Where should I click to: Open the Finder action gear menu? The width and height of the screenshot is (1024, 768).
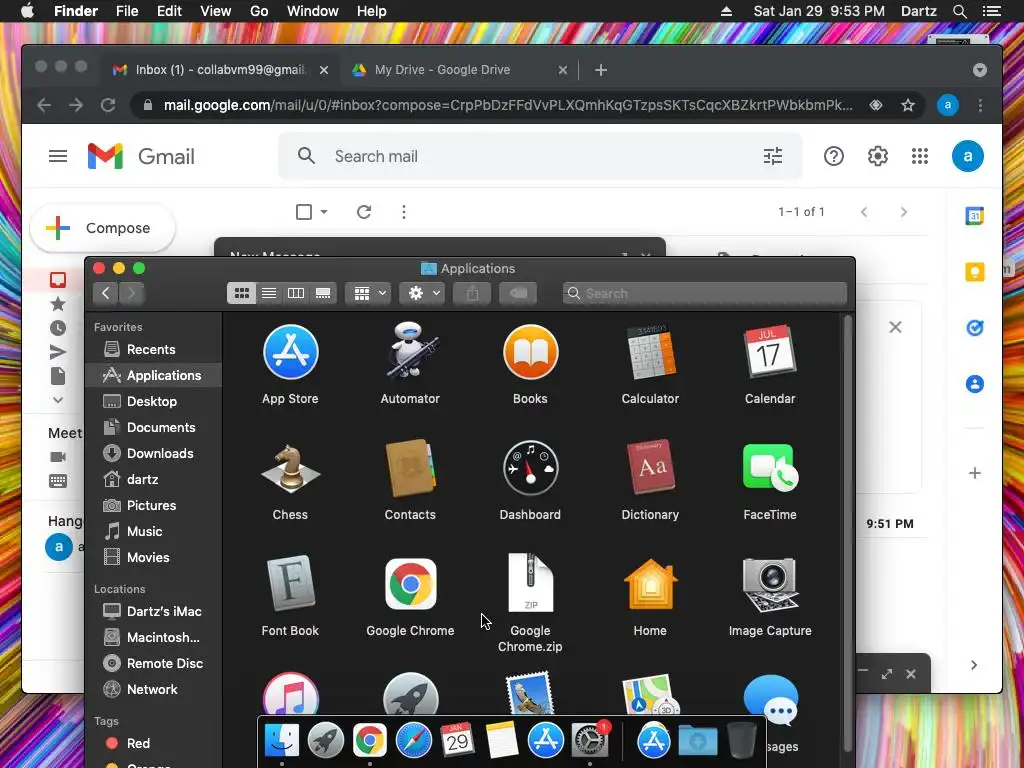(x=423, y=293)
